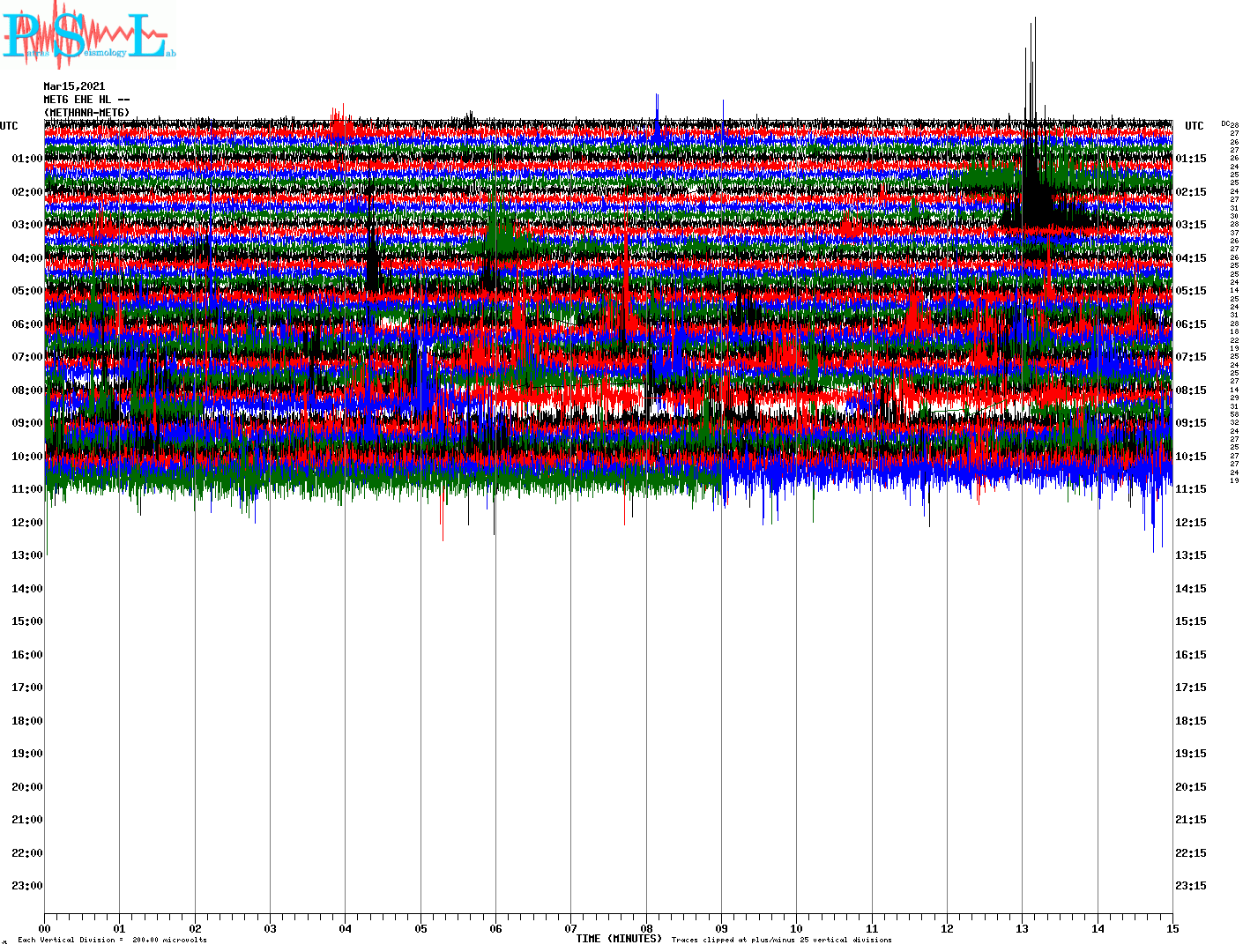This screenshot has height=952, width=1243.
Task: Click the PSL Seismology Lab logo
Action: click(86, 35)
